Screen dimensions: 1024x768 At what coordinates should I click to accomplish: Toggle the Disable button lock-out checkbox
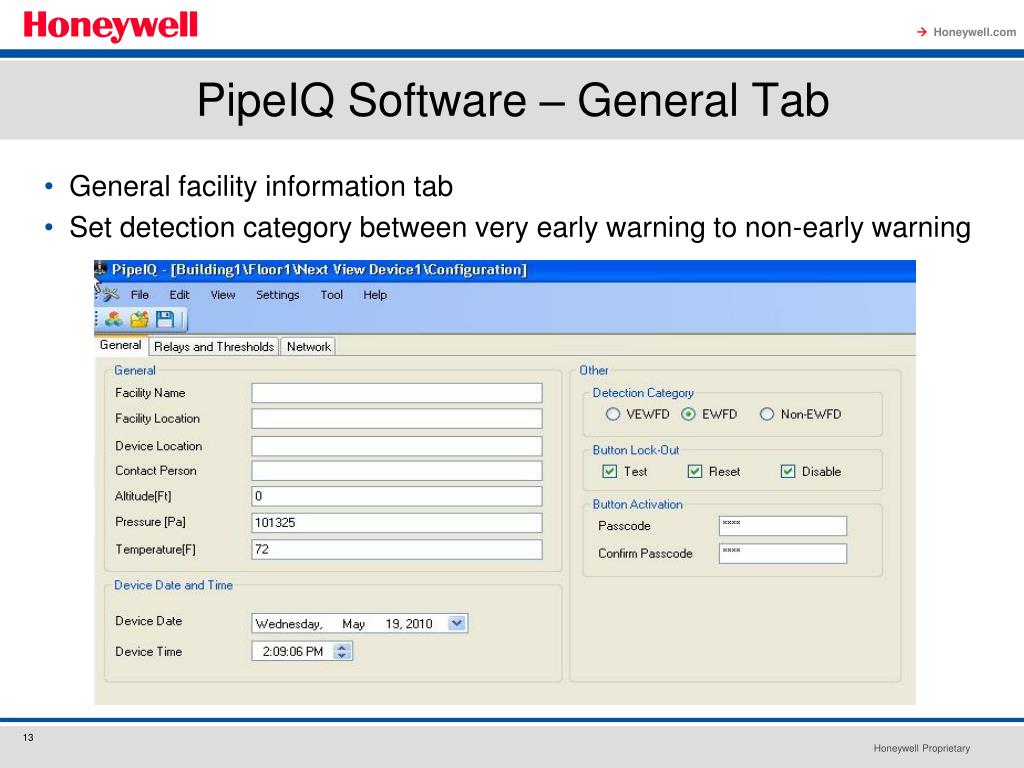788,472
